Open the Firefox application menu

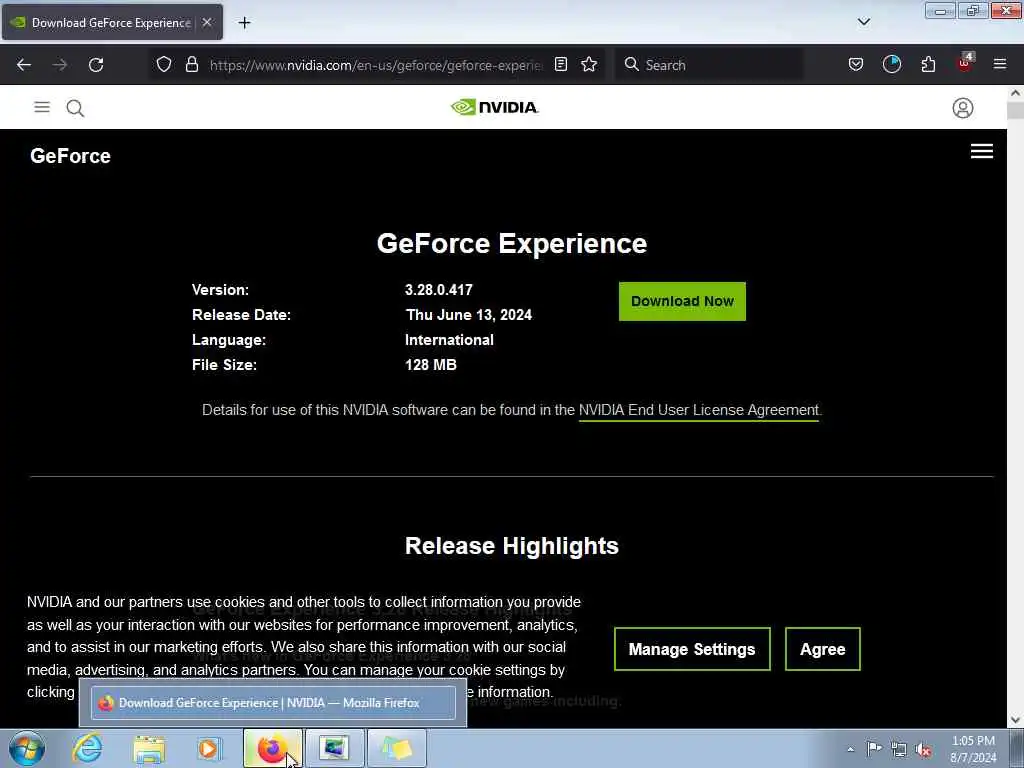click(x=1000, y=65)
